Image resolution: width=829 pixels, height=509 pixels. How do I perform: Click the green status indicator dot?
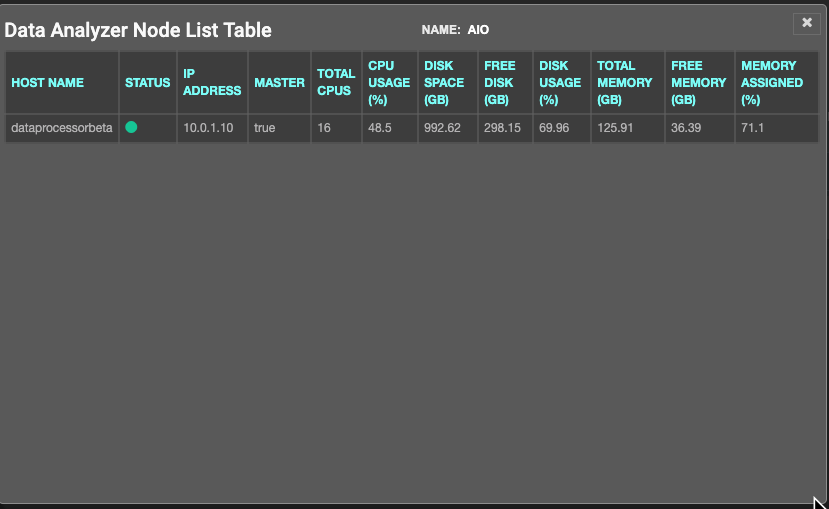pyautogui.click(x=131, y=127)
